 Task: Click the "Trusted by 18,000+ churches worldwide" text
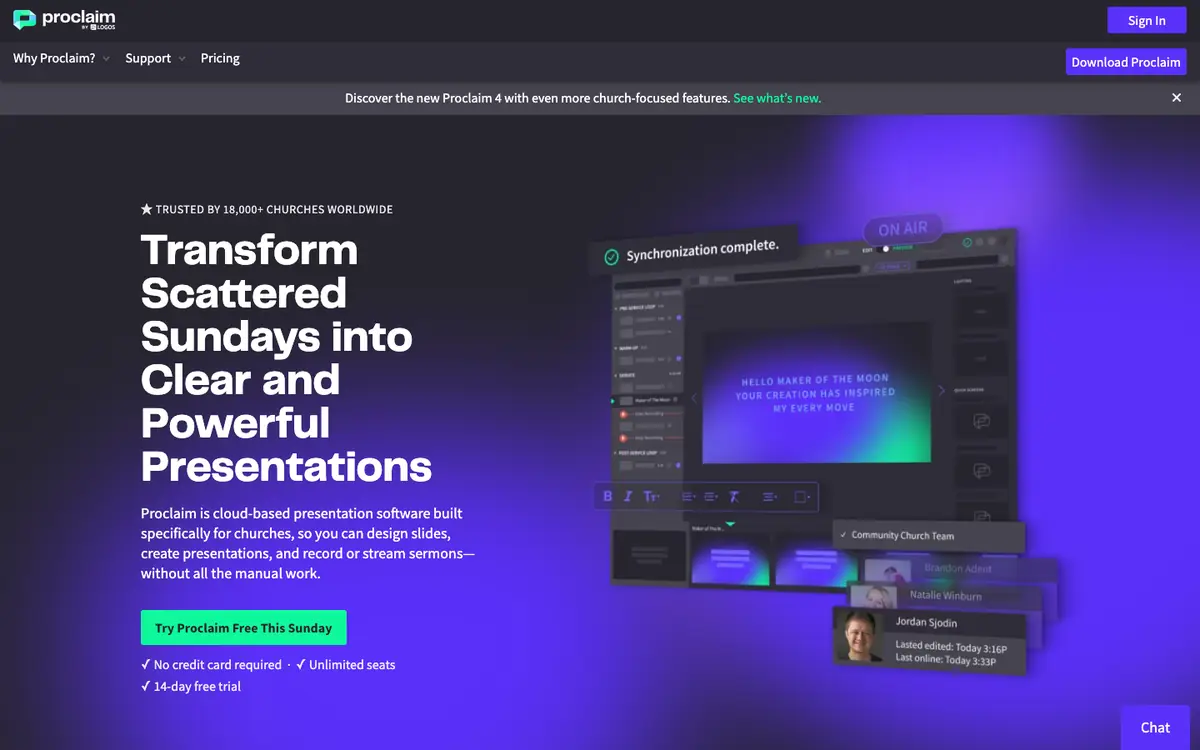267,210
